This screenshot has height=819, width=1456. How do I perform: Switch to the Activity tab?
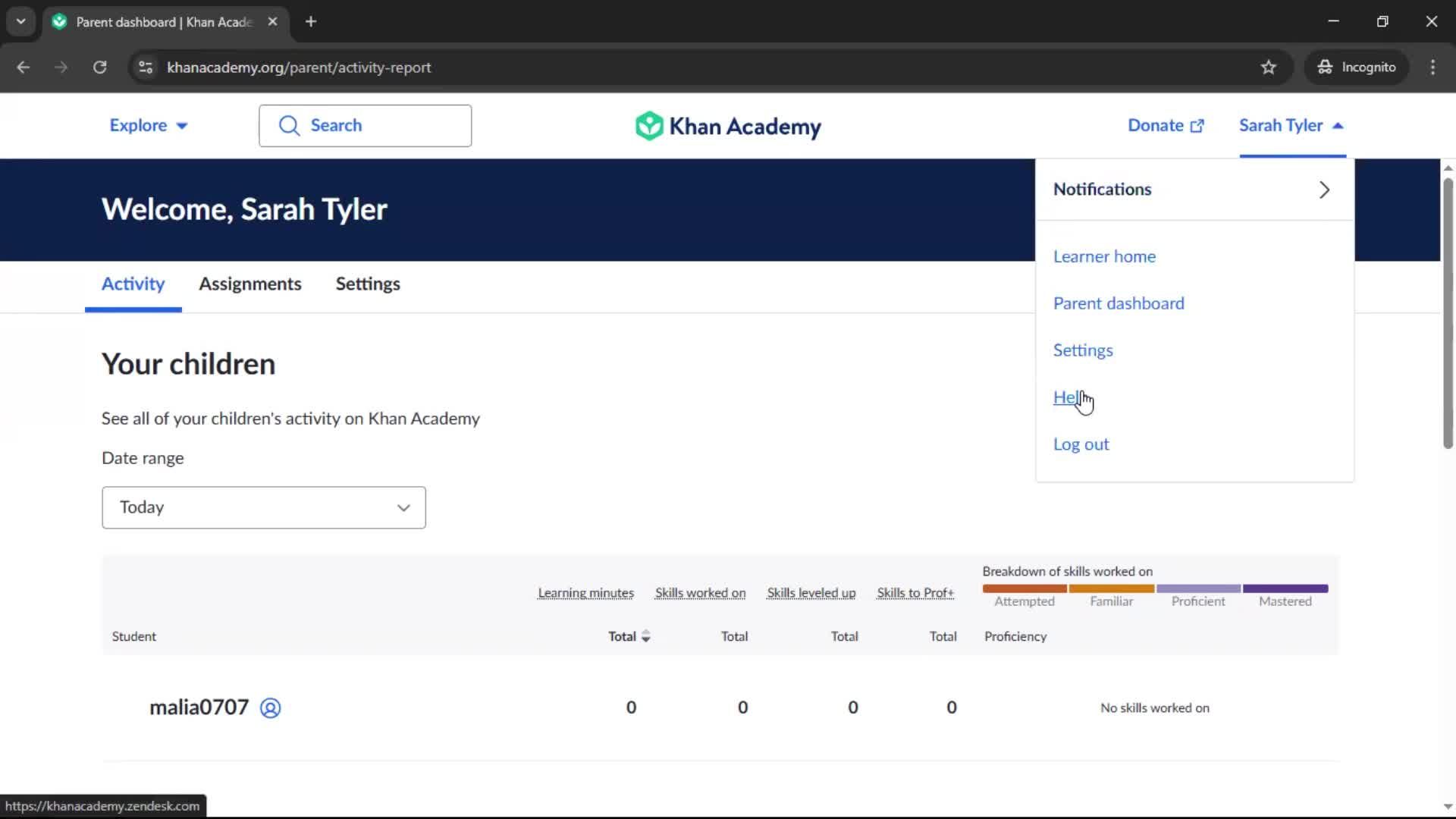point(133,284)
